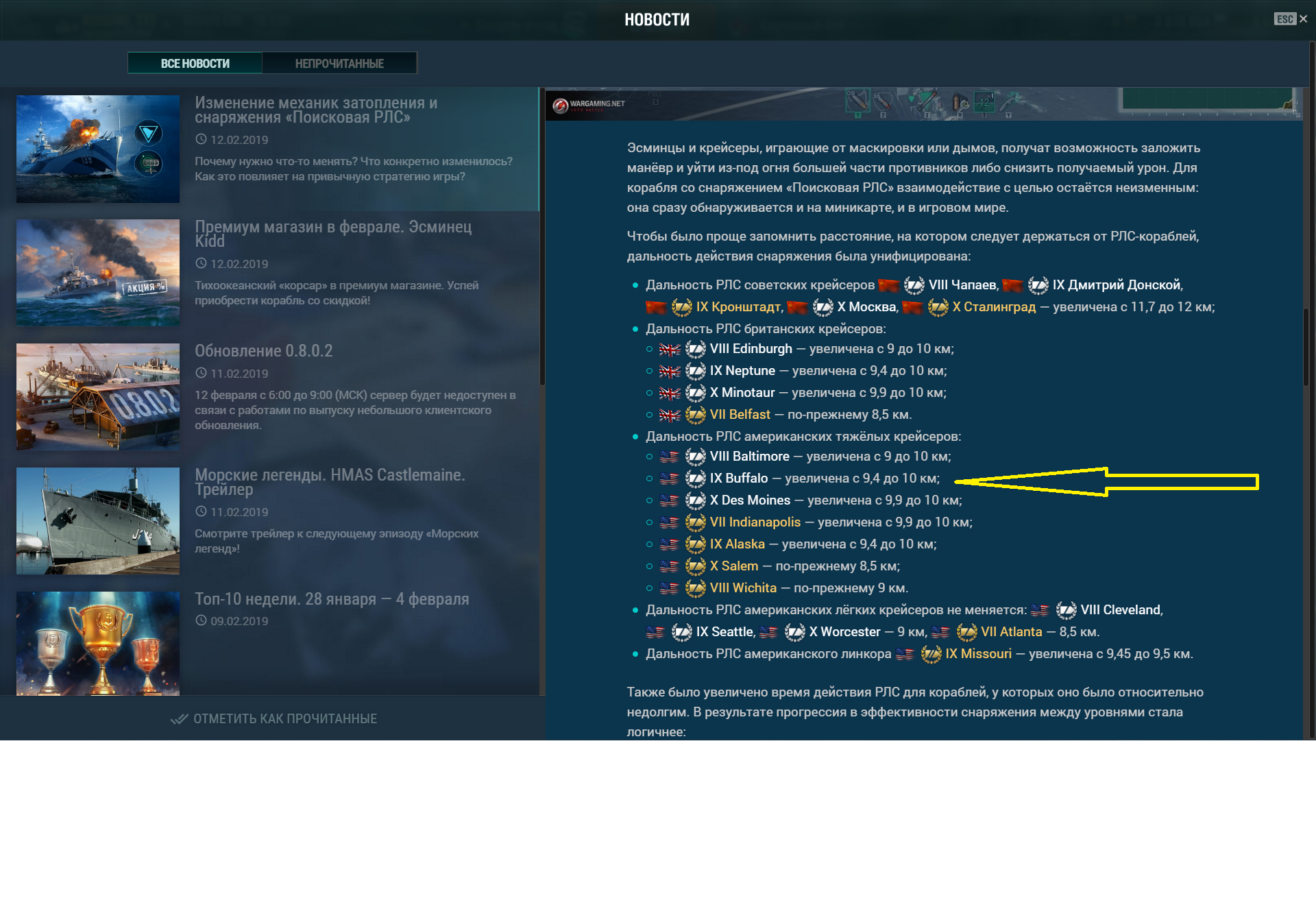The image size is (1316, 920).
Task: Click the text VIII Edinburgh
Action: pyautogui.click(x=751, y=348)
